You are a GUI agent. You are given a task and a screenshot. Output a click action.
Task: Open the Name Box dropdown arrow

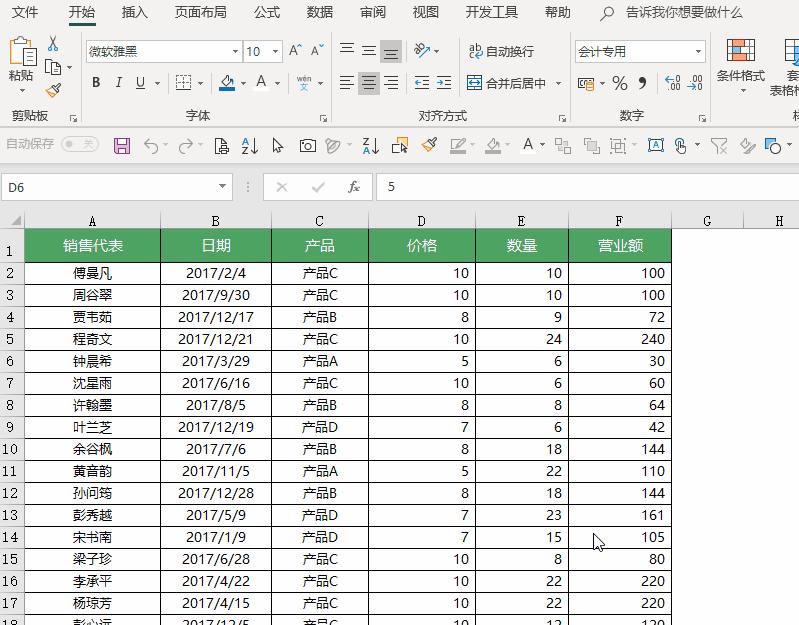coord(222,186)
